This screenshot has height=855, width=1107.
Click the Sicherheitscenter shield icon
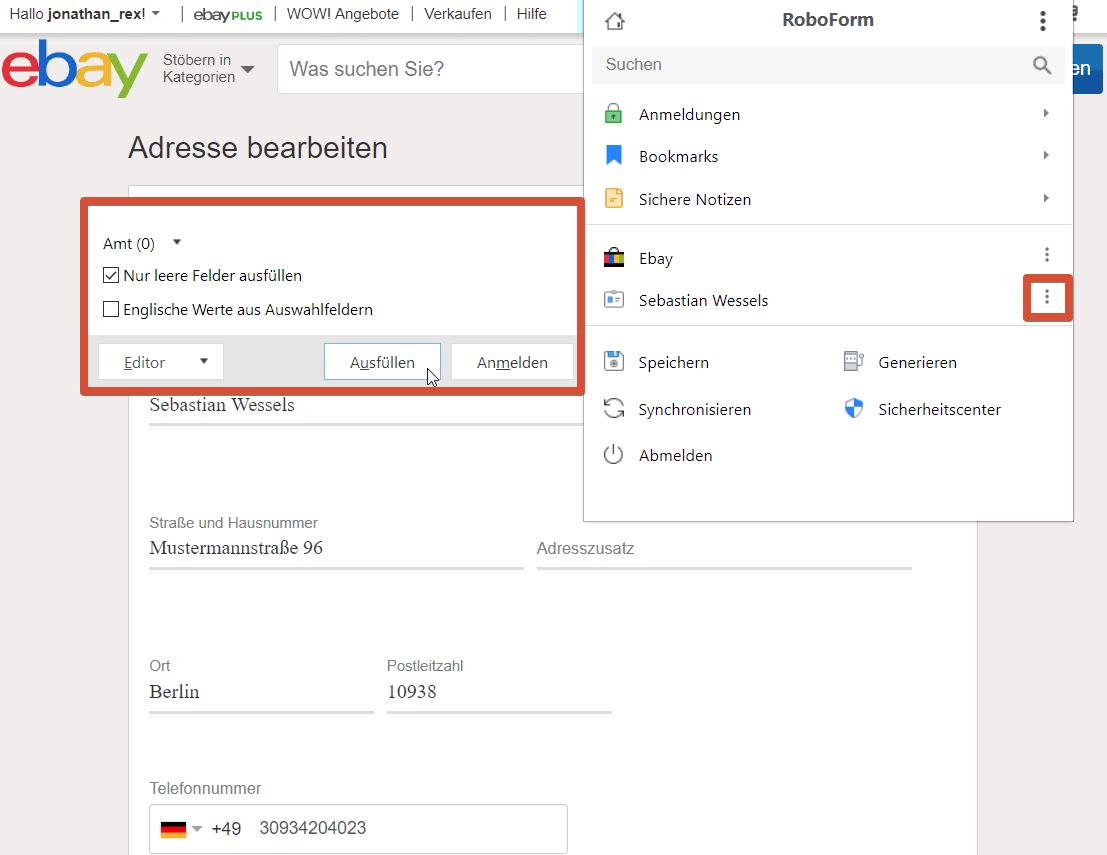[854, 409]
